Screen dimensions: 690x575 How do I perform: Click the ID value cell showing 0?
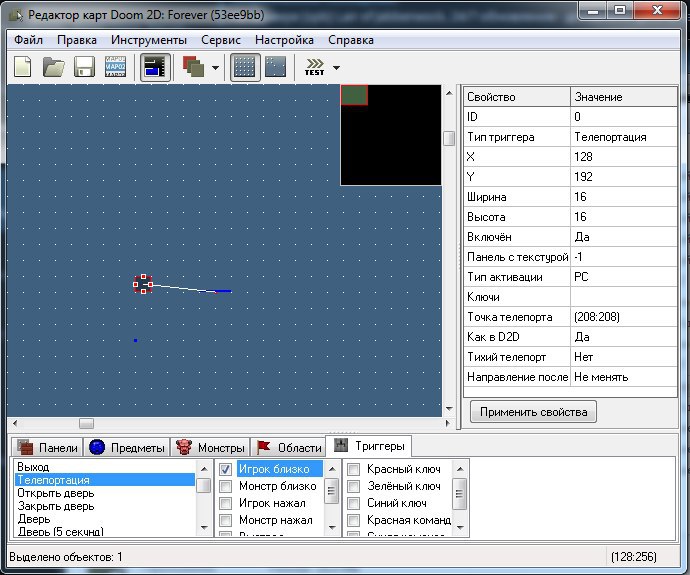pyautogui.click(x=624, y=117)
